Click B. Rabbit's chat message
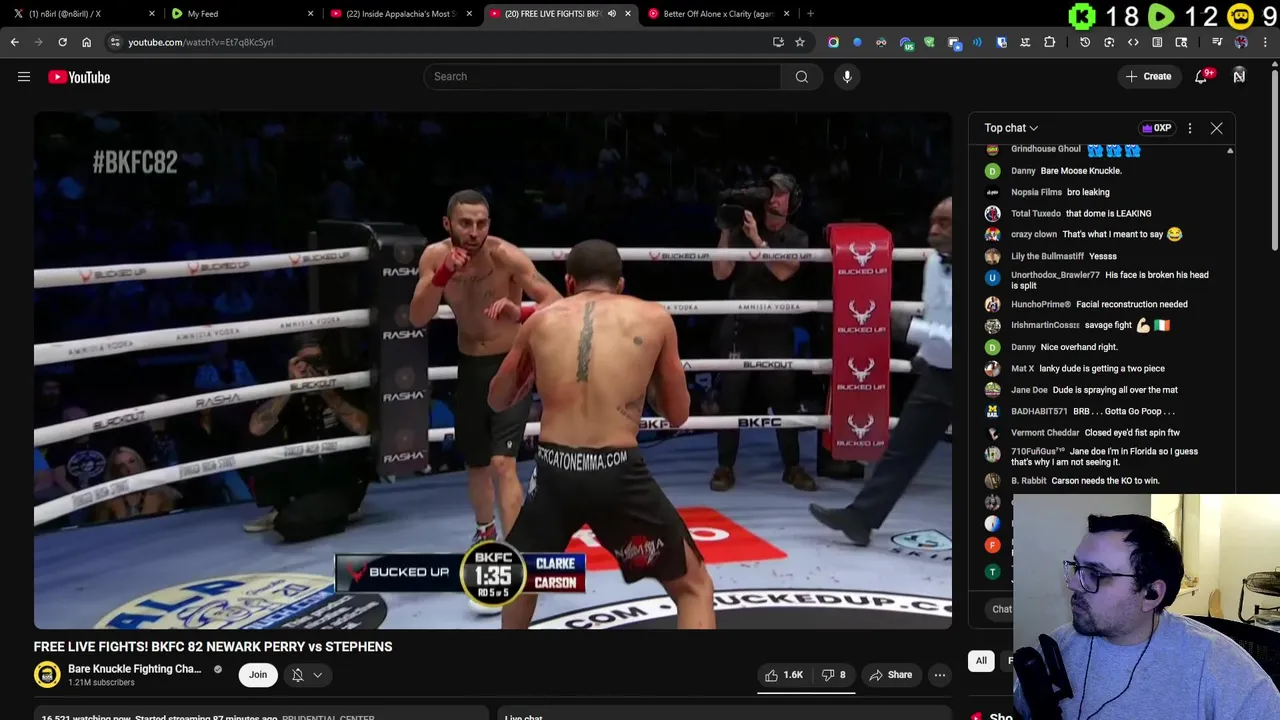 pyautogui.click(x=1105, y=481)
